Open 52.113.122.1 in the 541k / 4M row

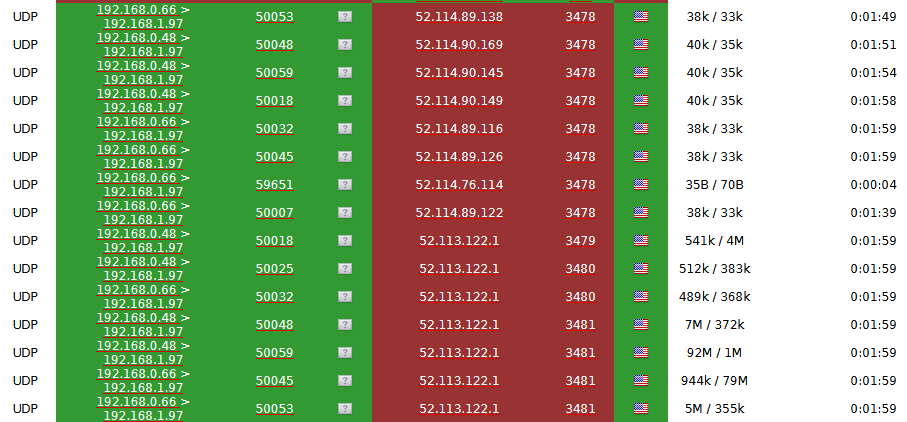[x=459, y=241]
